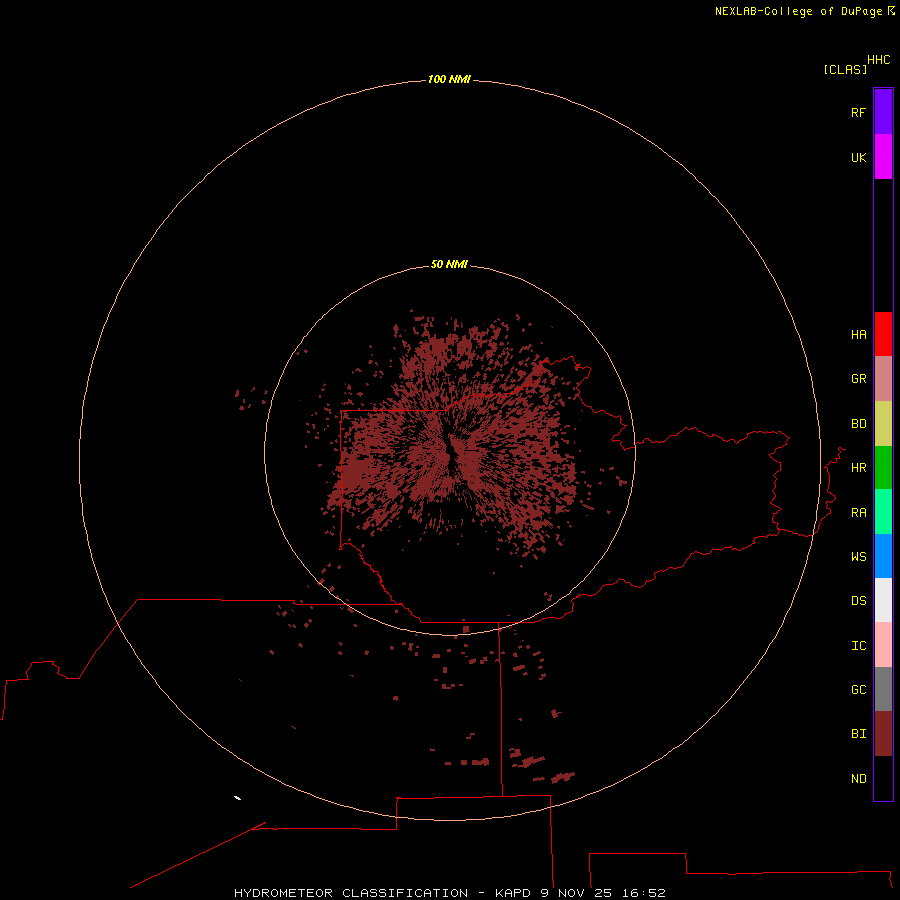
Task: Click the UK legend label
Action: pyautogui.click(x=858, y=157)
